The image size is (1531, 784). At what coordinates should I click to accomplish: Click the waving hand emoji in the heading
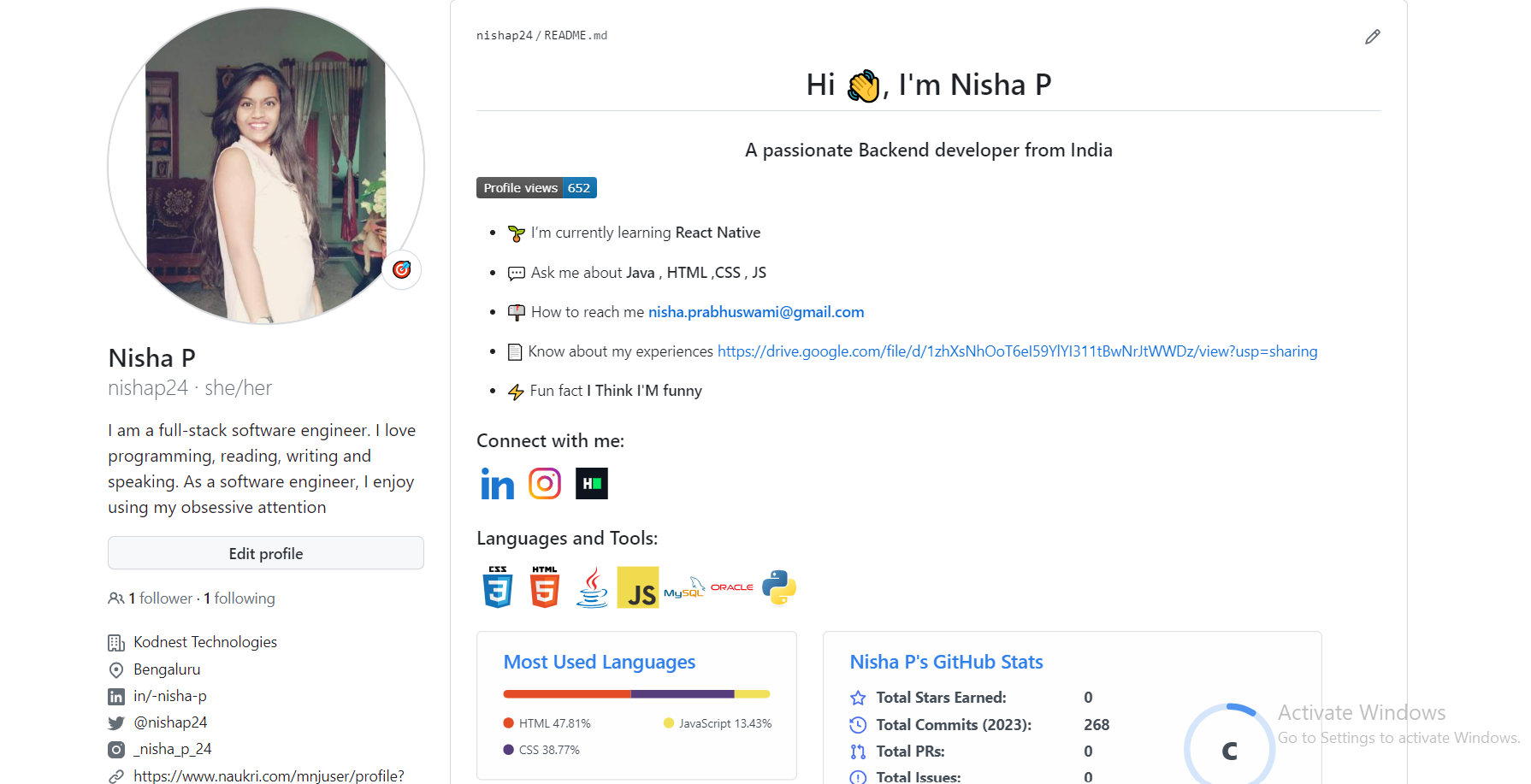point(864,85)
